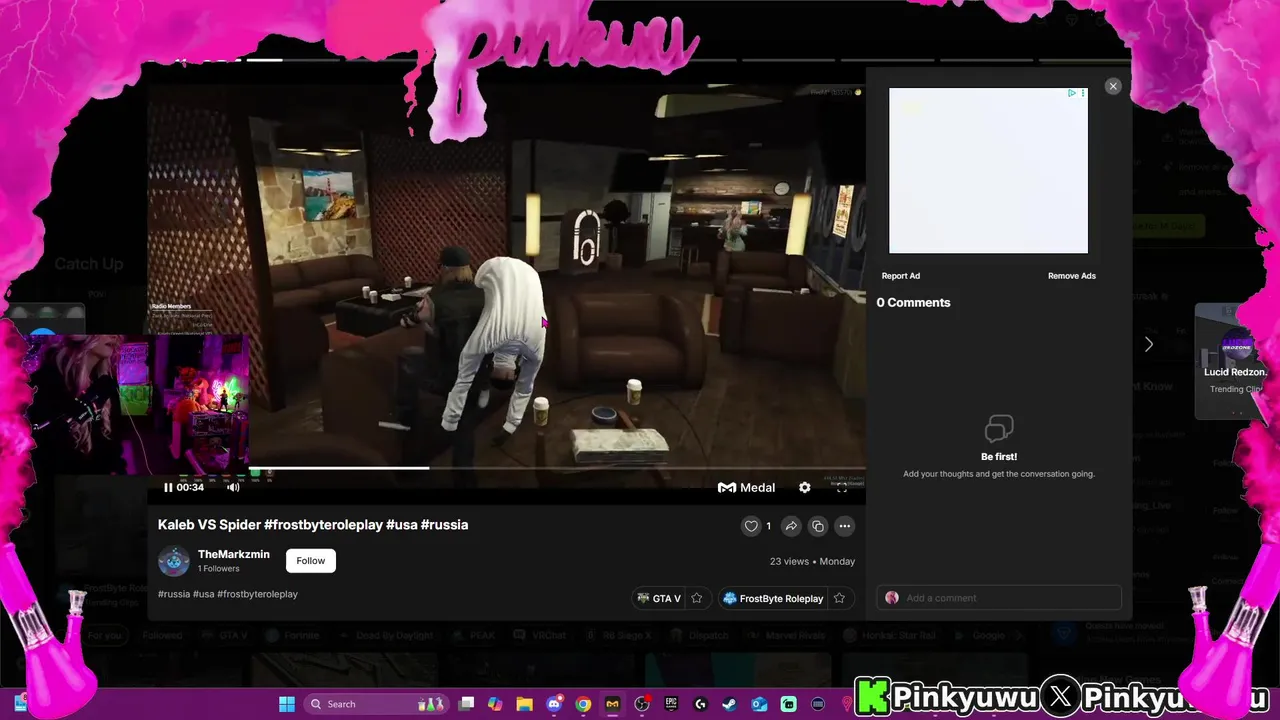Image resolution: width=1280 pixels, height=720 pixels.
Task: Open Discord from the taskbar
Action: pyautogui.click(x=554, y=704)
